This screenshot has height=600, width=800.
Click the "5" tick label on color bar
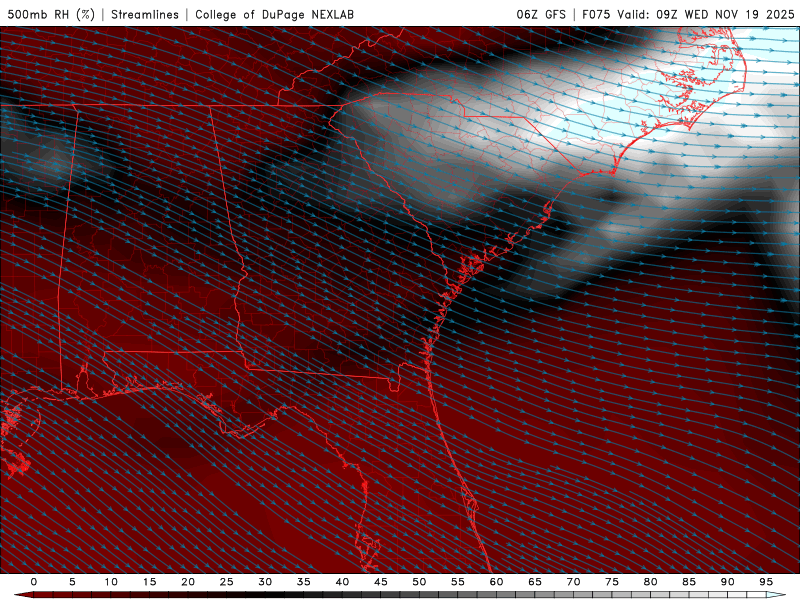tap(72, 582)
